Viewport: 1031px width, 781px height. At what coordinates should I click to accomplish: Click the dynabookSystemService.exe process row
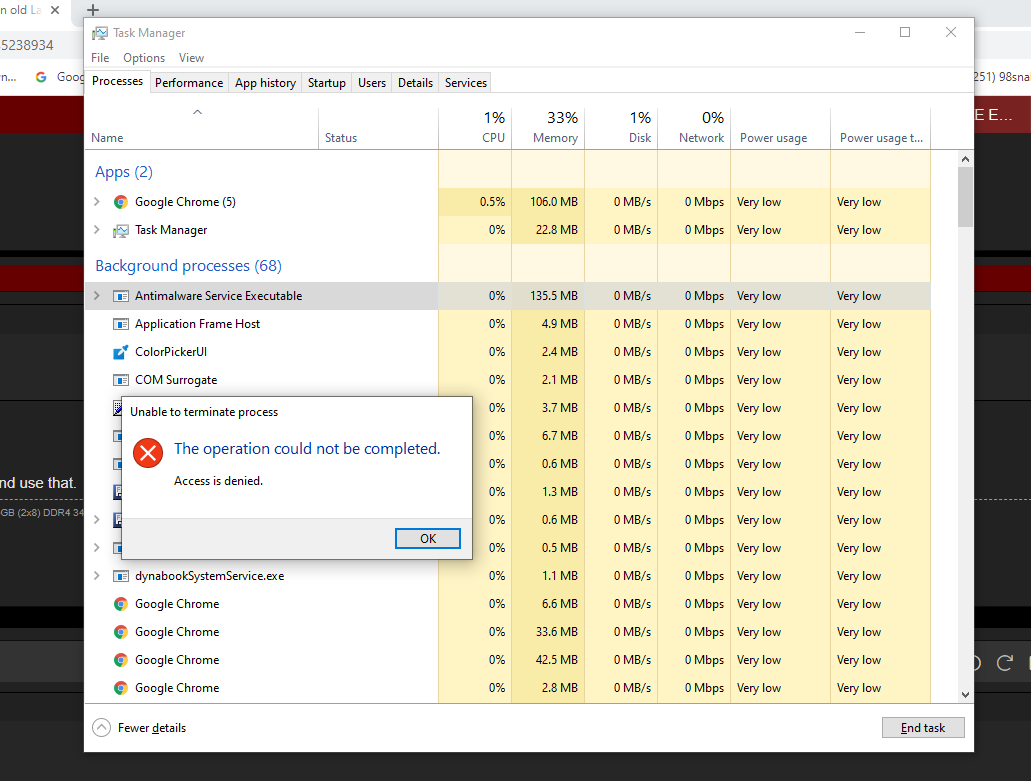[x=209, y=576]
